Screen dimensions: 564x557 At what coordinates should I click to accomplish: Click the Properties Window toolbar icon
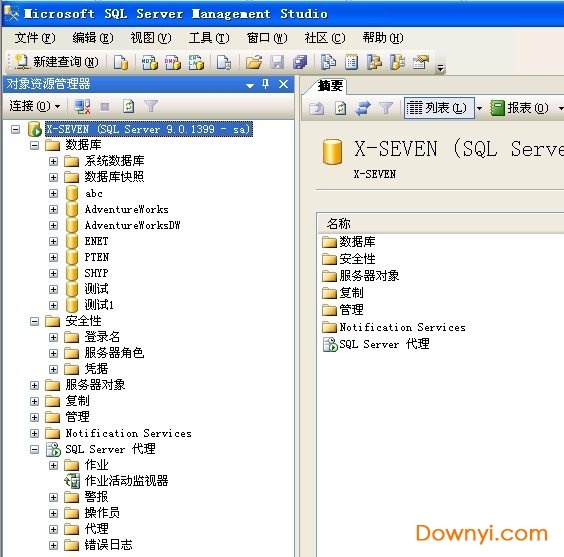420,62
